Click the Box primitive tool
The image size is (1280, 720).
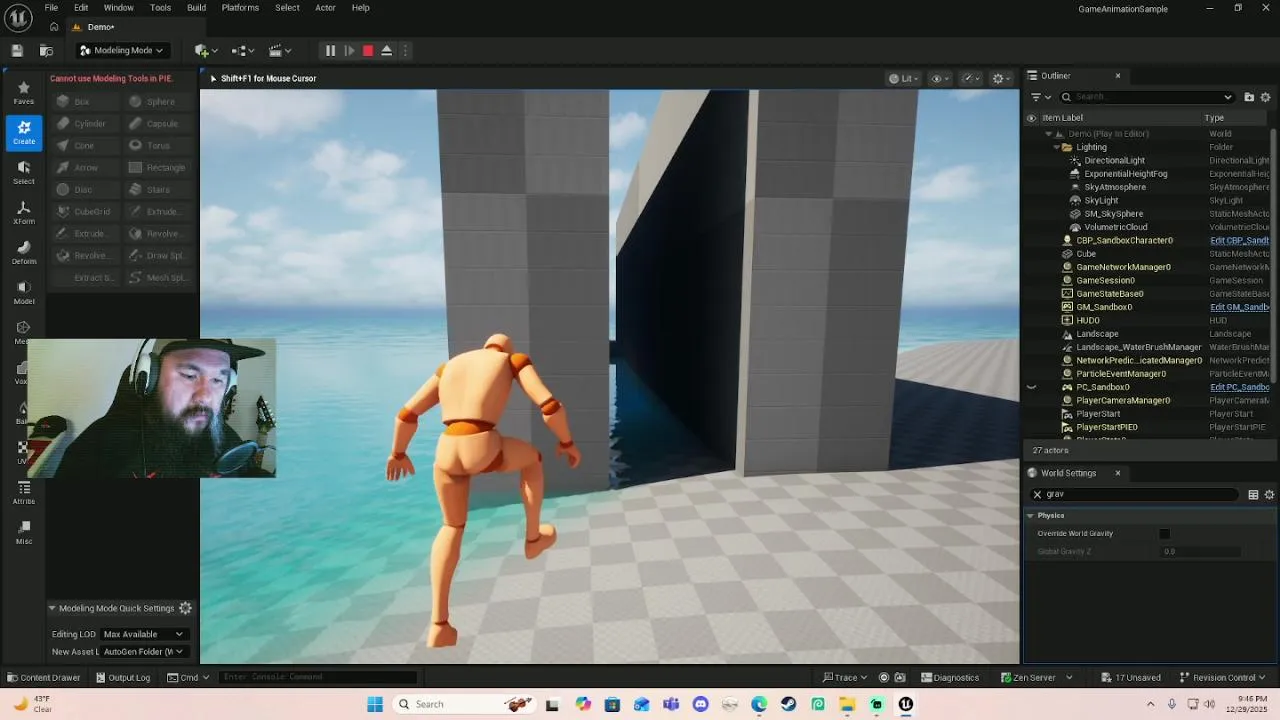tap(84, 101)
